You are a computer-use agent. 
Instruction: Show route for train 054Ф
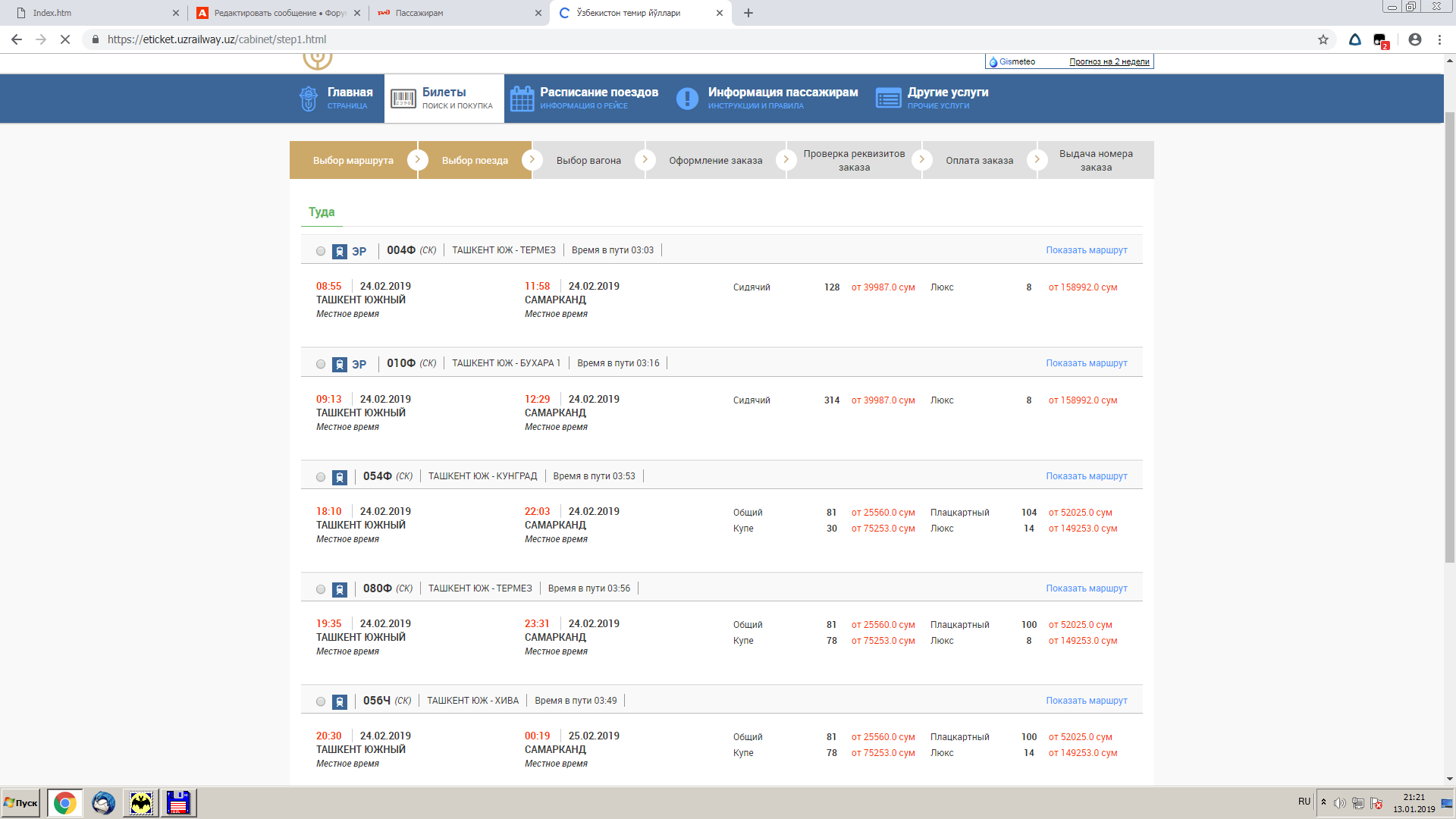click(1086, 476)
